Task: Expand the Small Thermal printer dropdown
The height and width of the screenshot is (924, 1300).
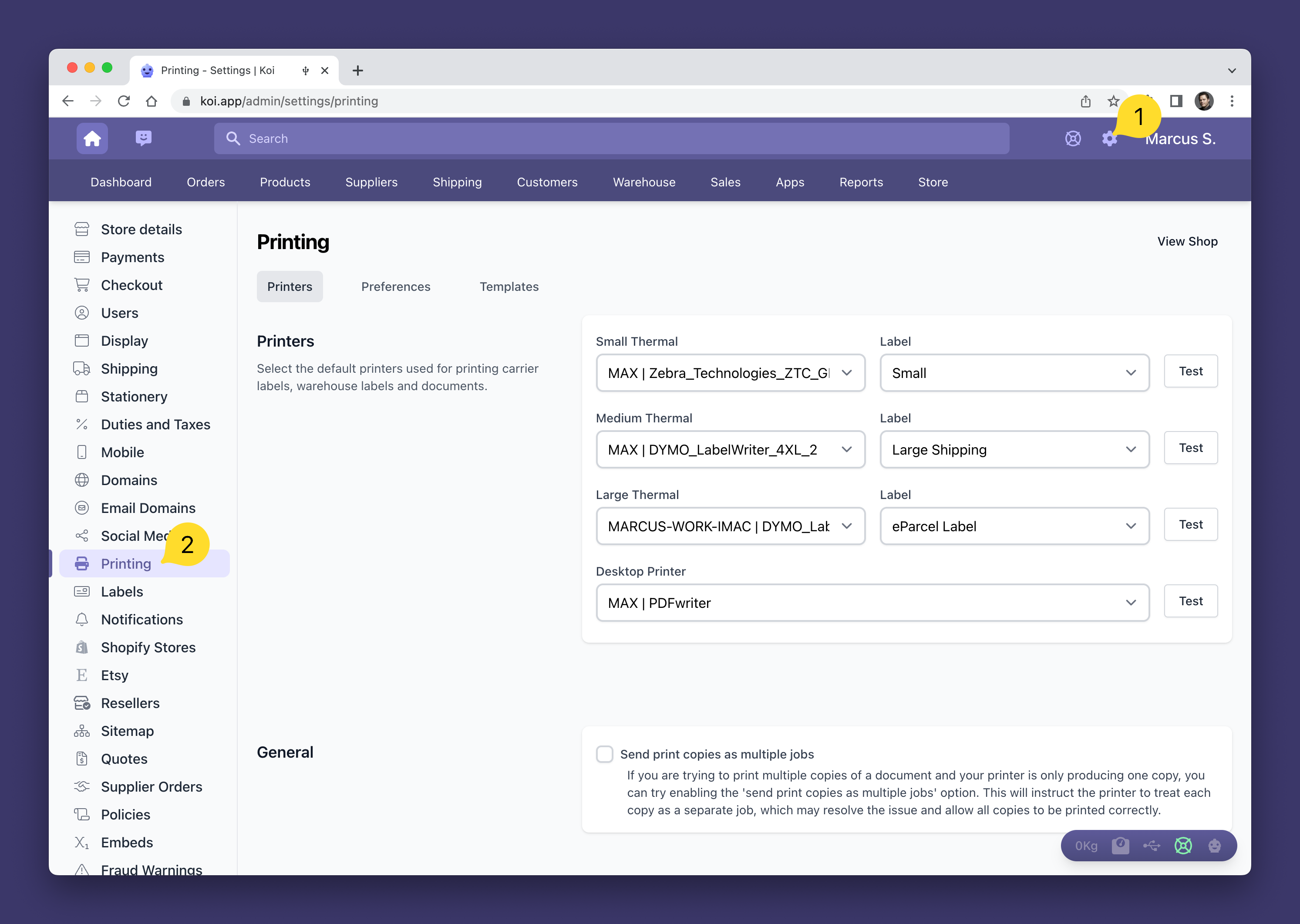Action: (x=731, y=373)
